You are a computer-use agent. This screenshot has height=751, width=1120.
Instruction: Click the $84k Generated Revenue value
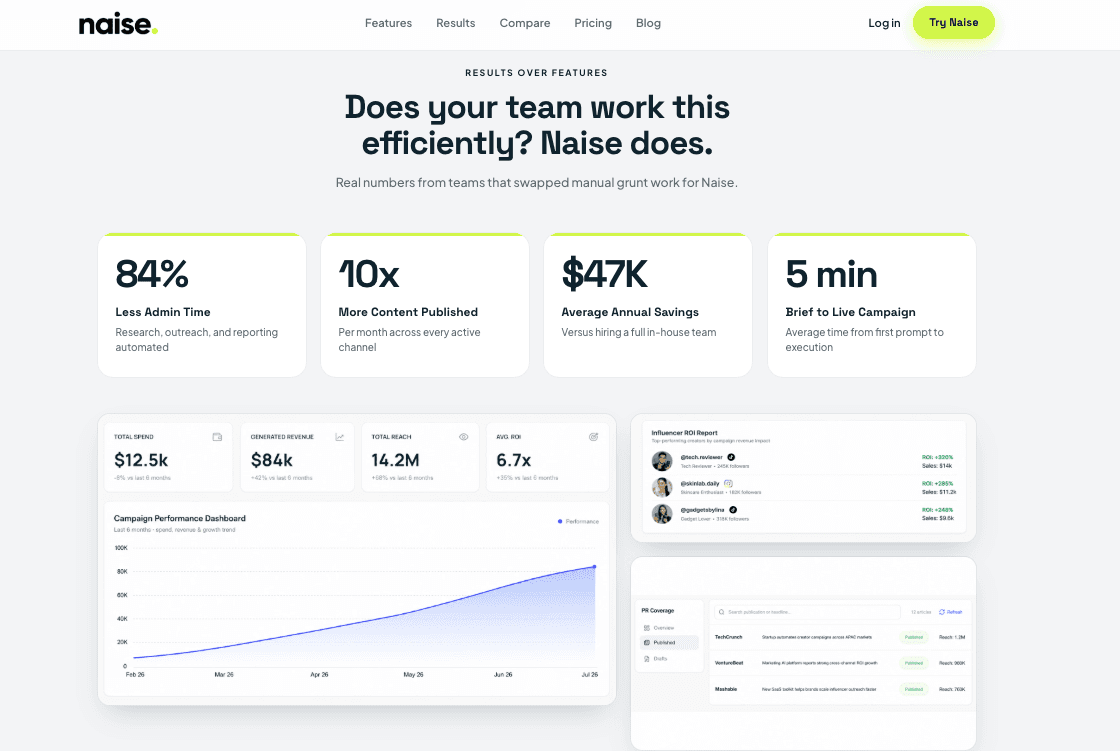point(272,460)
